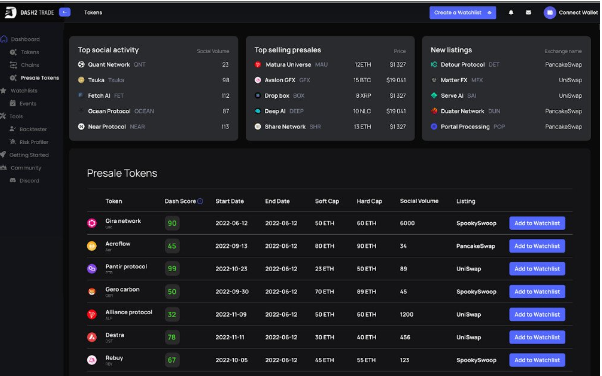
Task: Click the Dash Score info icon
Action: tap(200, 201)
